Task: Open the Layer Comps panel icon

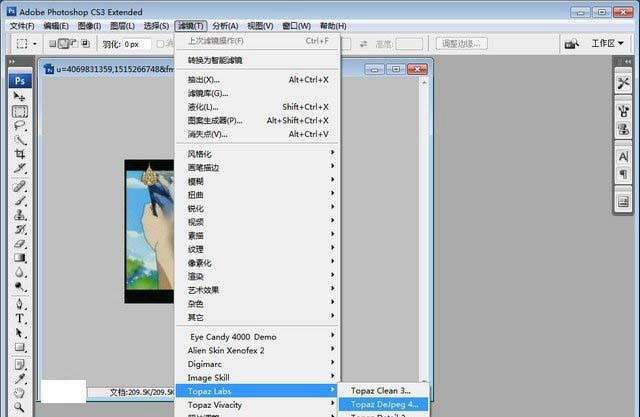Action: pos(623,202)
